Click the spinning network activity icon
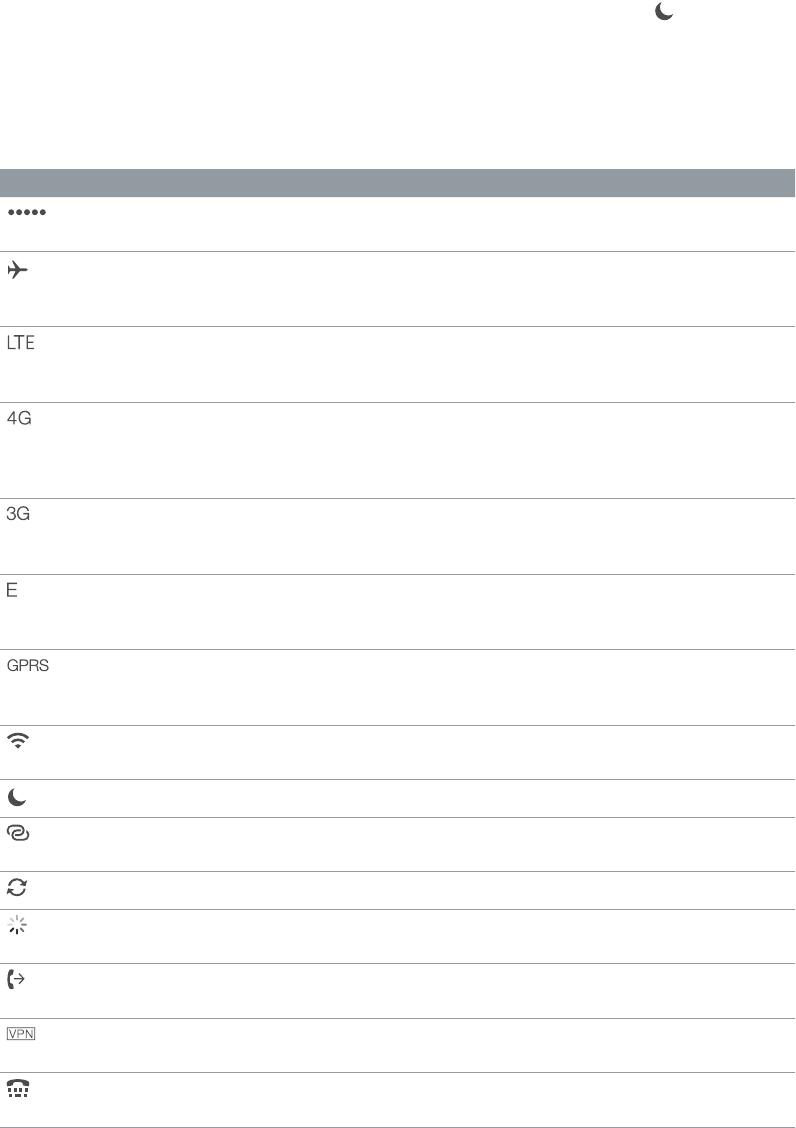Image resolution: width=796 pixels, height=1128 pixels. pos(18,926)
